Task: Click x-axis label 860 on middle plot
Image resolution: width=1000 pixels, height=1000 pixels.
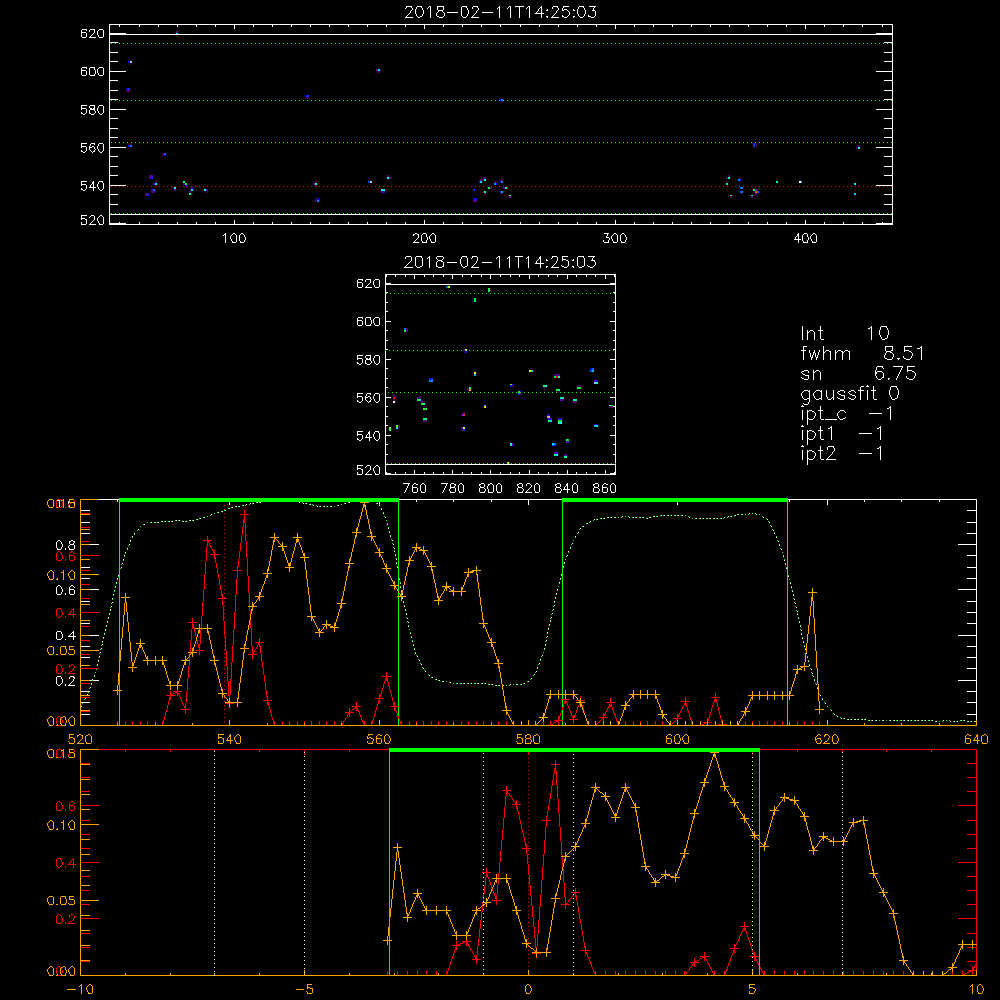Action: coord(604,489)
